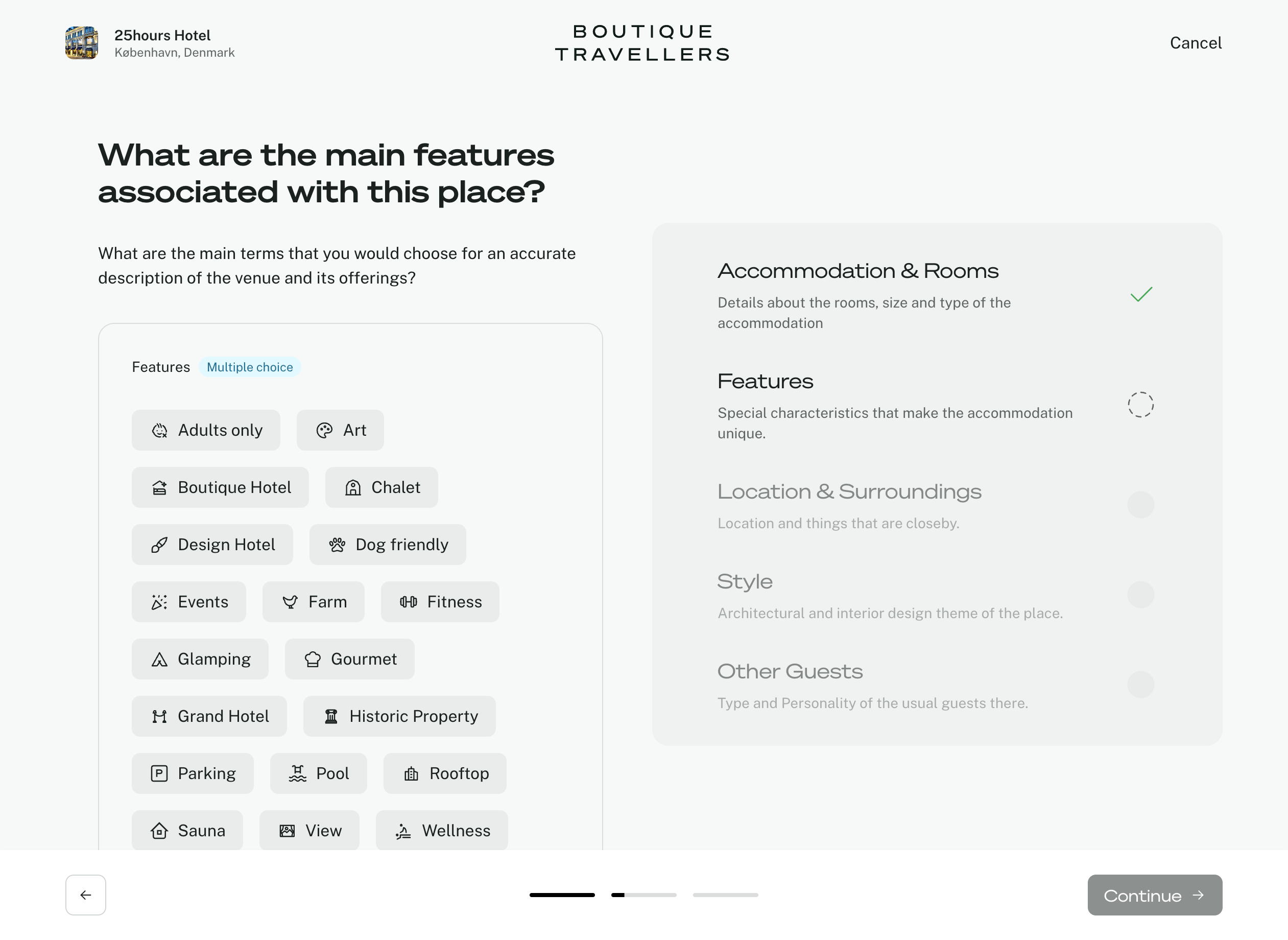Click the swimming pool icon
Screen dimensions: 1288x940
click(297, 773)
